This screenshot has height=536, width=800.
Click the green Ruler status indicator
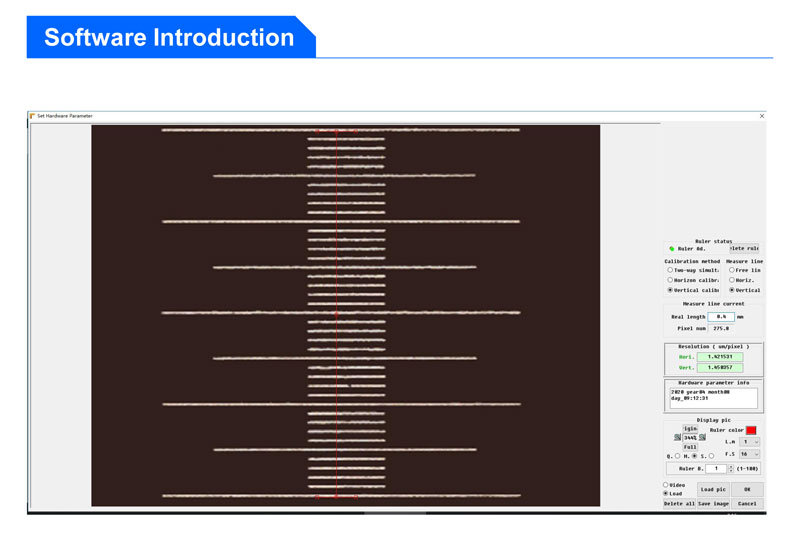(672, 249)
